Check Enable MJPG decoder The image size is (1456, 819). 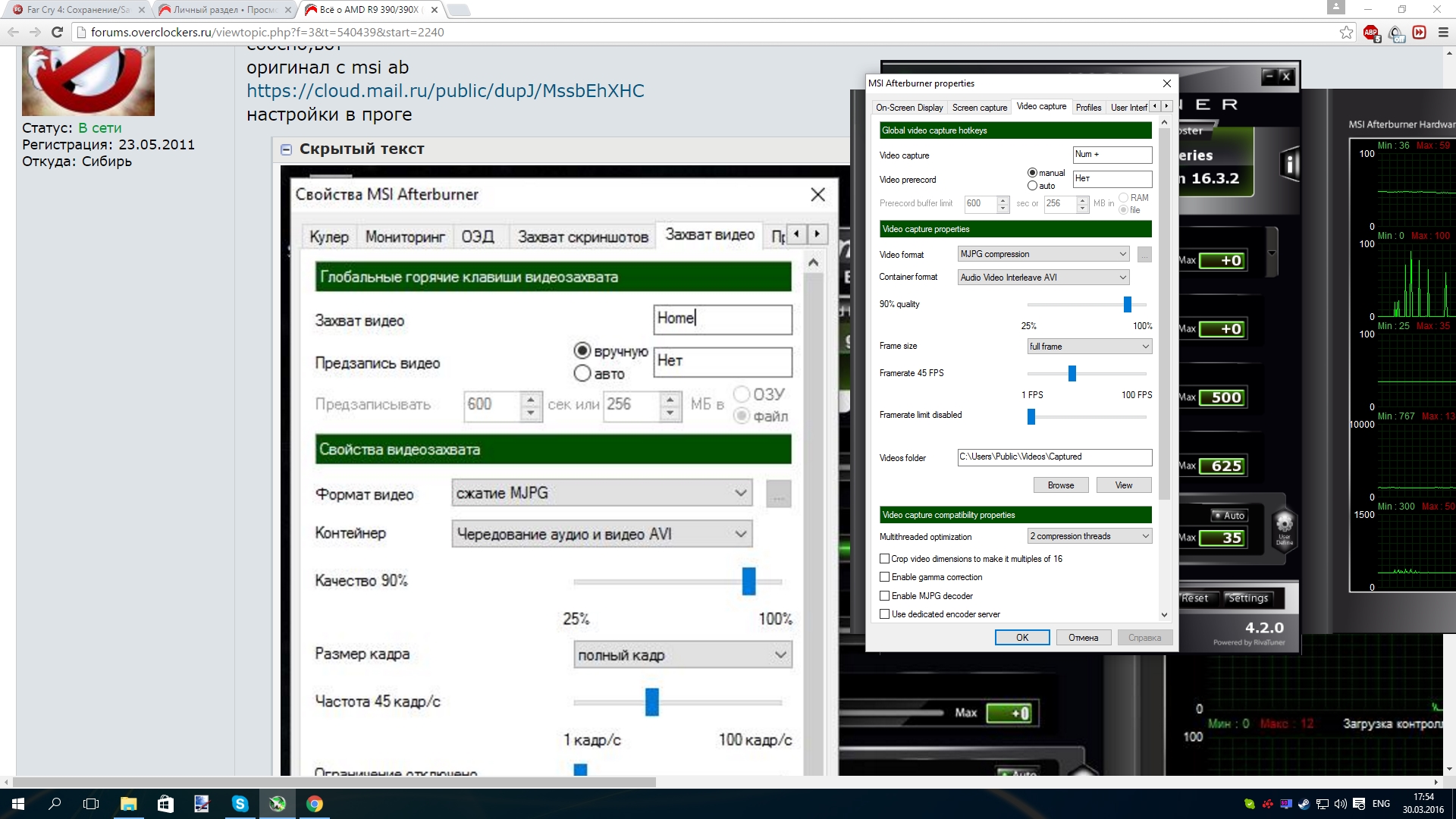click(884, 596)
